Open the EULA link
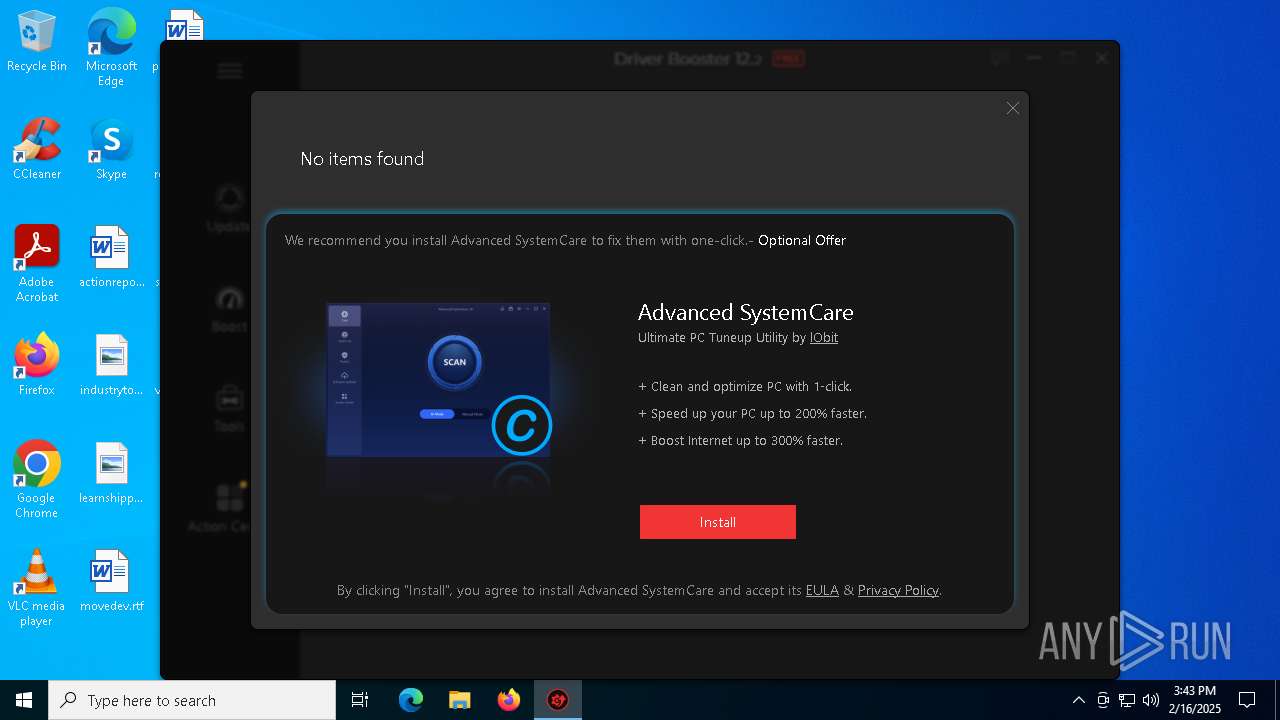Viewport: 1280px width, 720px height. coord(822,590)
